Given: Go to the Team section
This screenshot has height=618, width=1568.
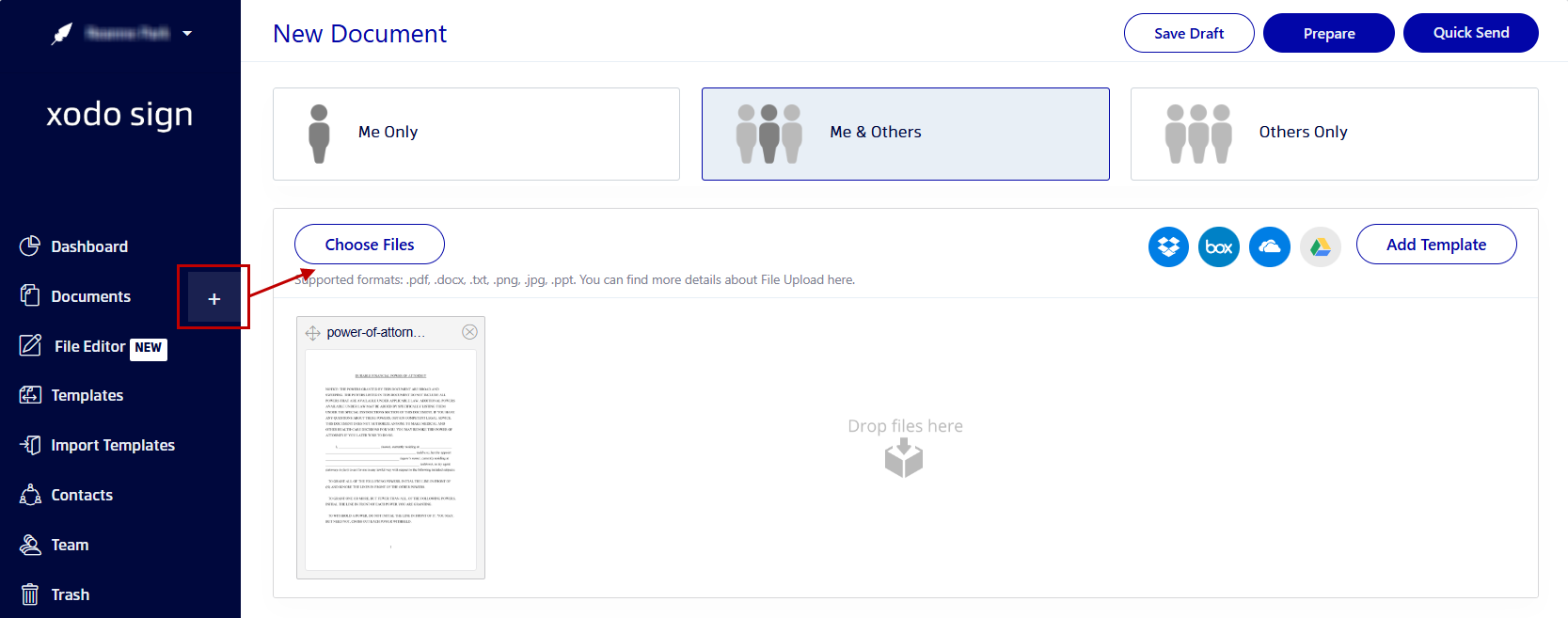Looking at the screenshot, I should pyautogui.click(x=70, y=545).
